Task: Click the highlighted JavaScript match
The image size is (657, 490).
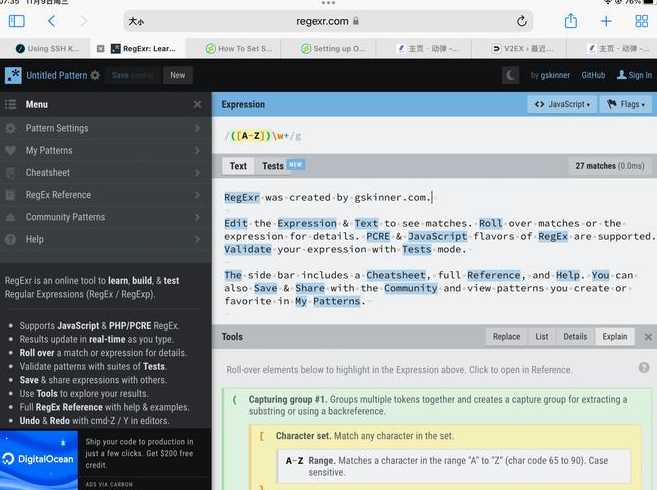Action: (437, 236)
